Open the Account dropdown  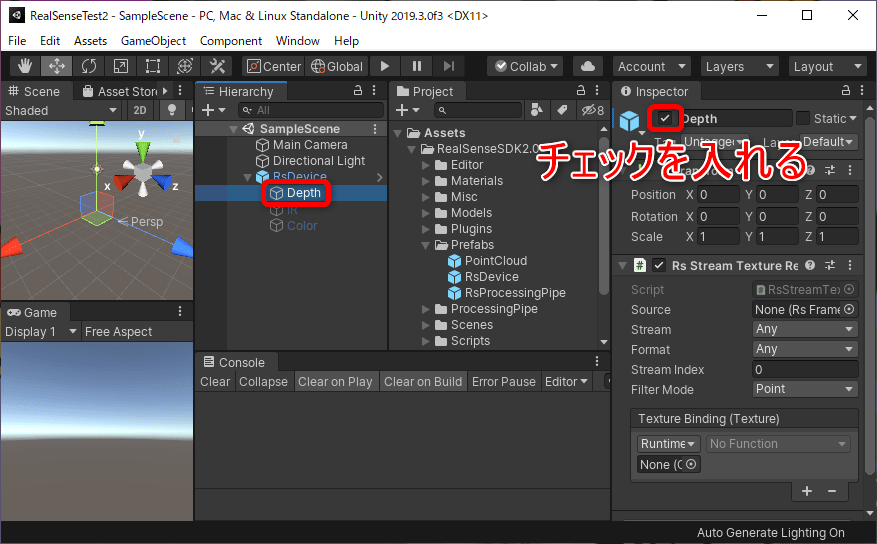[652, 67]
